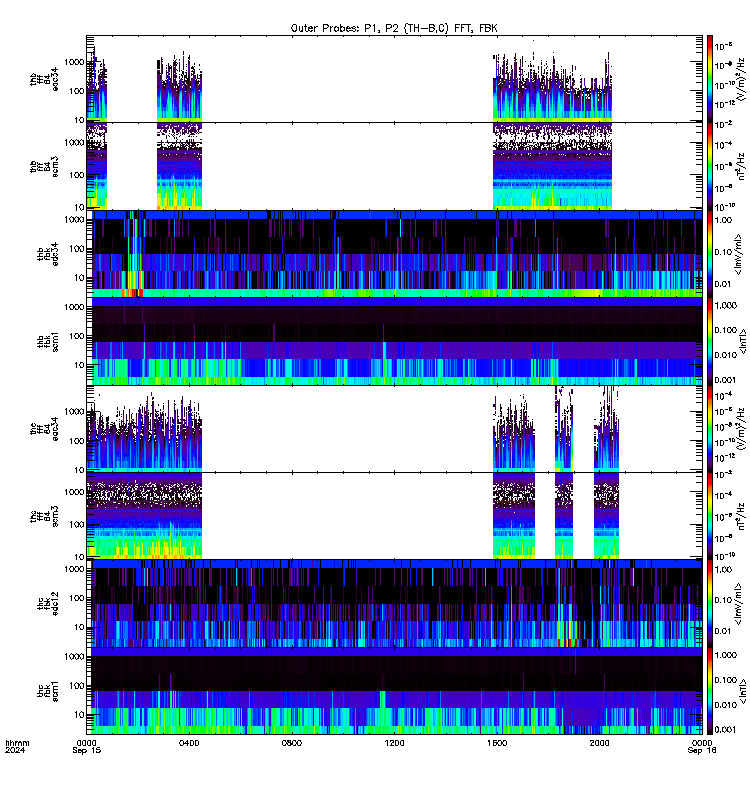This screenshot has width=750, height=800.
Task: Click the 'thc fff 64 scm3' panel label
Action: click(x=44, y=516)
